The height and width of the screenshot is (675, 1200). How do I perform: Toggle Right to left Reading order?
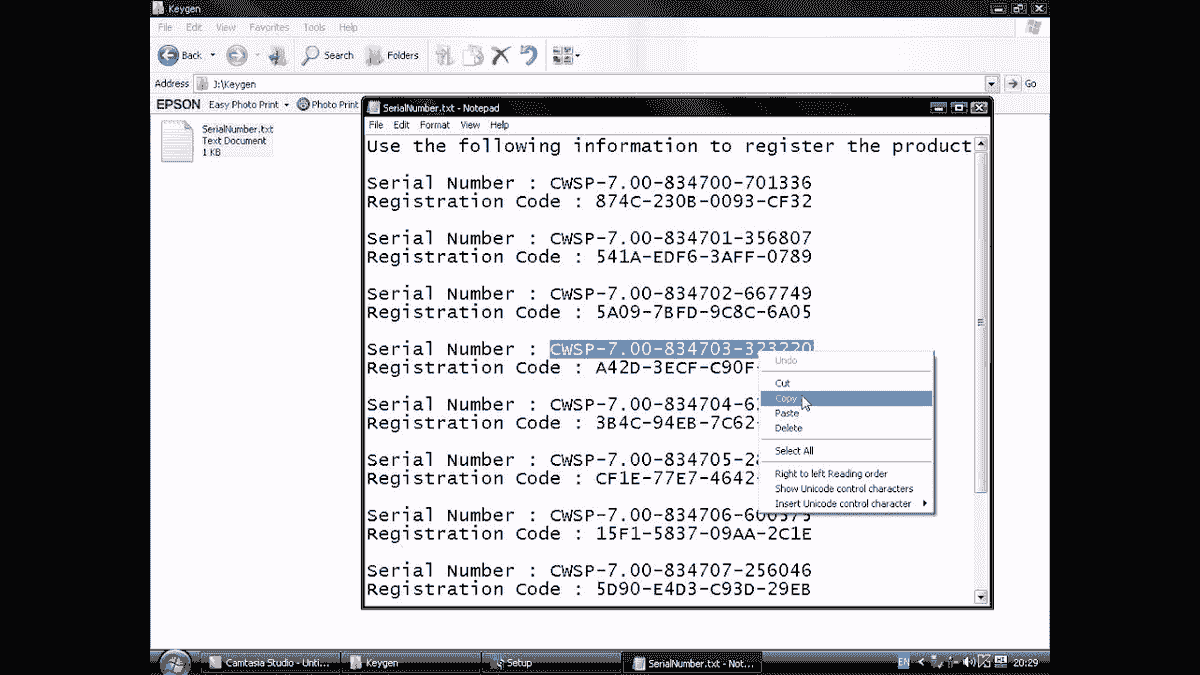[x=830, y=474]
